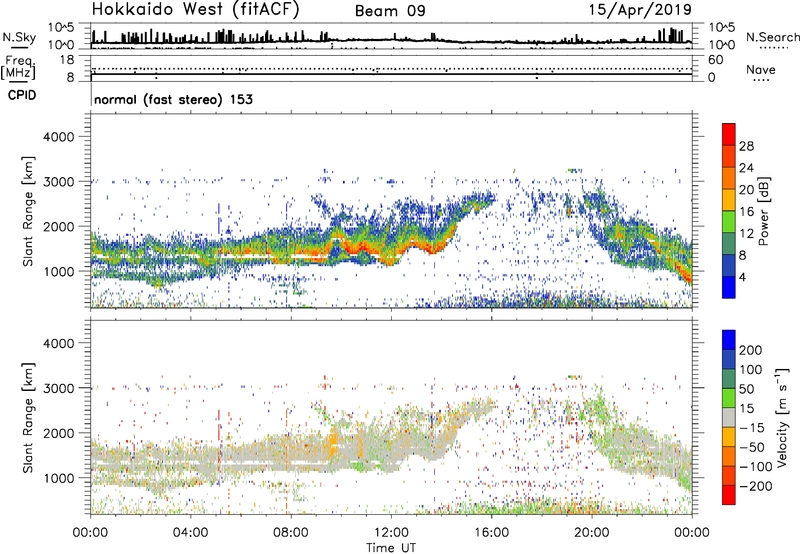Click the '60' Nave axis value
Screen dimensions: 800x554
coord(715,60)
